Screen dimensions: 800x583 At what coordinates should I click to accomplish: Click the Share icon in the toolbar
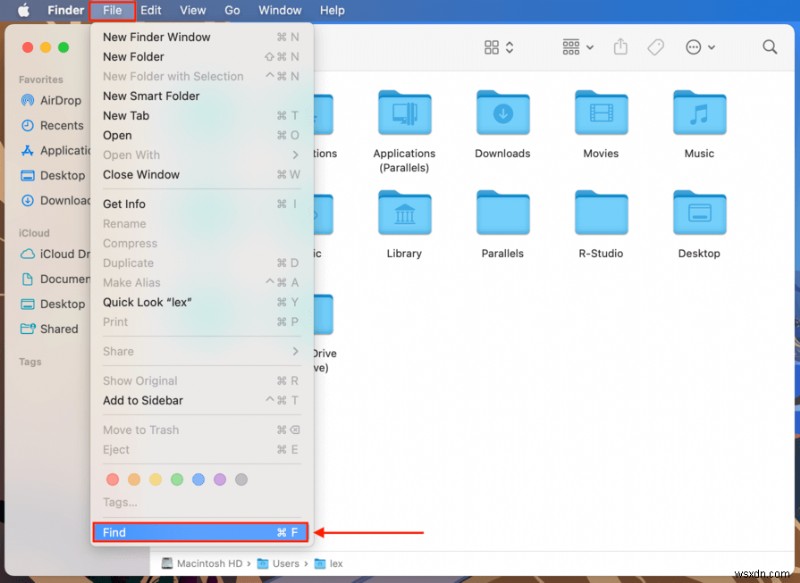tap(619, 46)
